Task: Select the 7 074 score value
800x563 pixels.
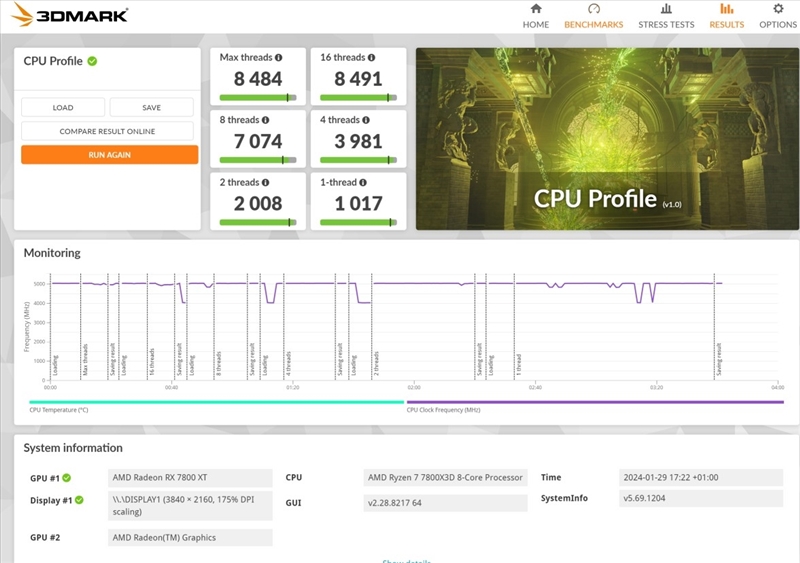Action: pos(258,141)
